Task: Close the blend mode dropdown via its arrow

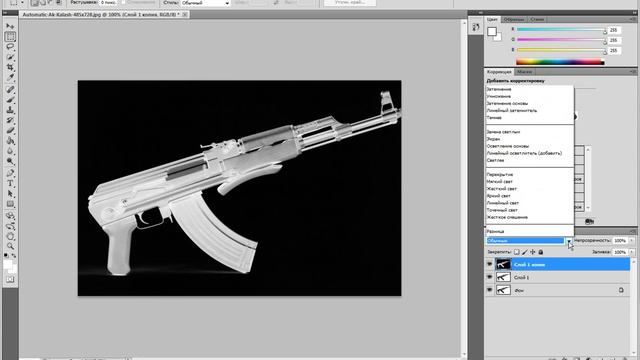Action: coord(569,241)
